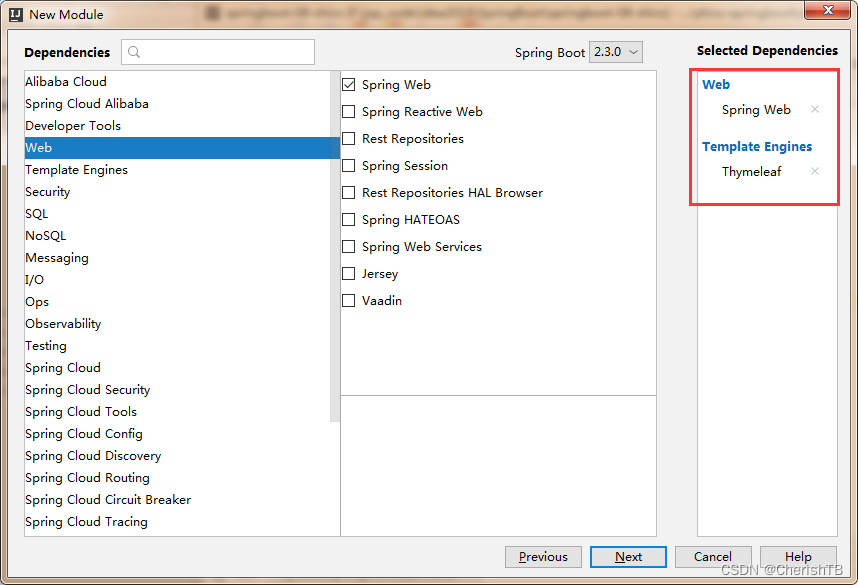The height and width of the screenshot is (585, 858).
Task: Check the Spring HATEOAS option
Action: click(x=349, y=219)
